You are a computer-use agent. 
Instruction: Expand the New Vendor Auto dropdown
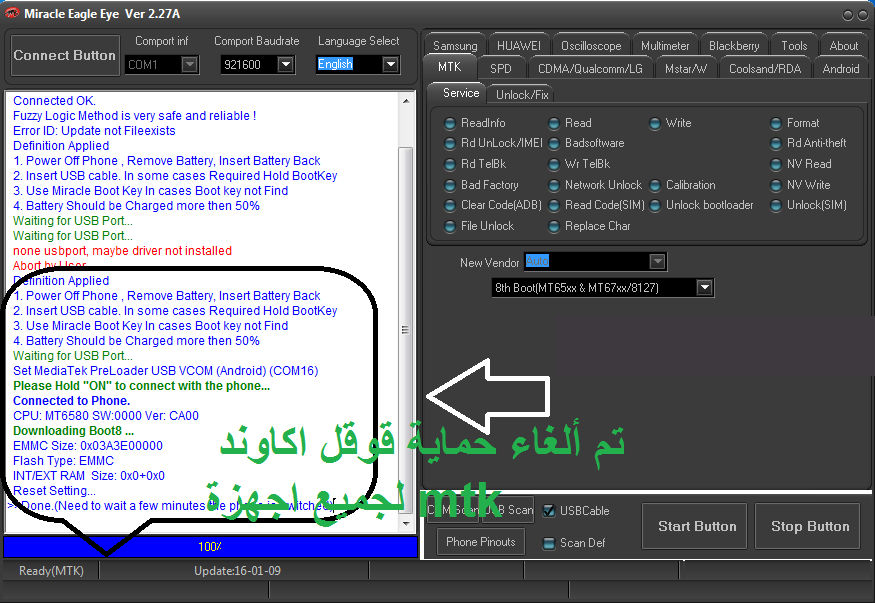(657, 262)
